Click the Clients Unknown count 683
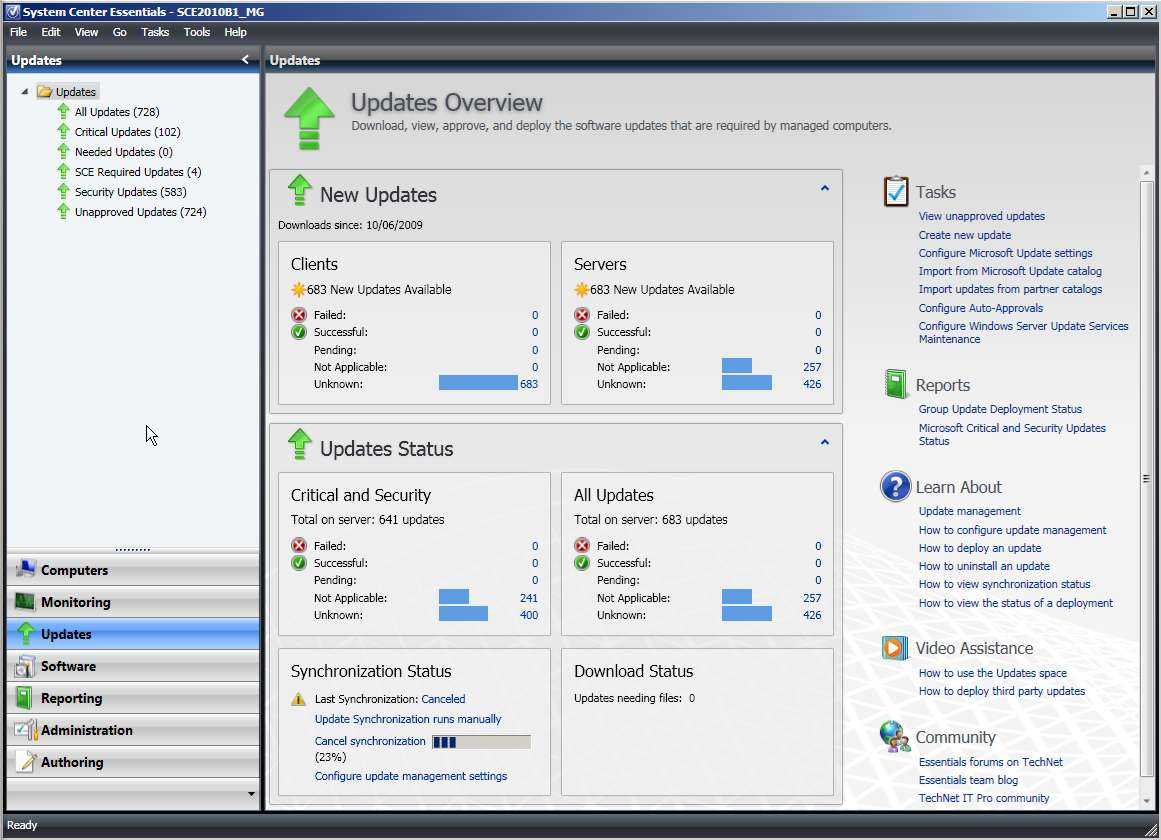 529,384
